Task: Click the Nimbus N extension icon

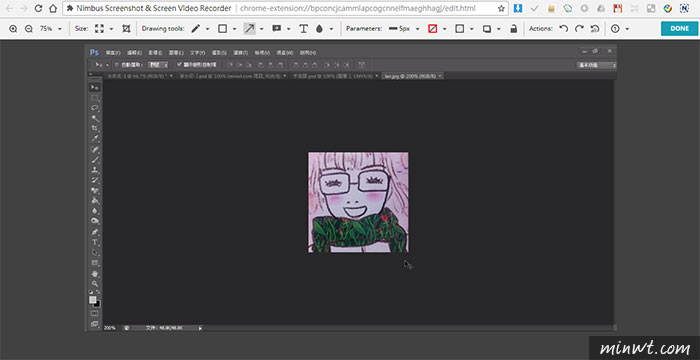Action: click(684, 8)
